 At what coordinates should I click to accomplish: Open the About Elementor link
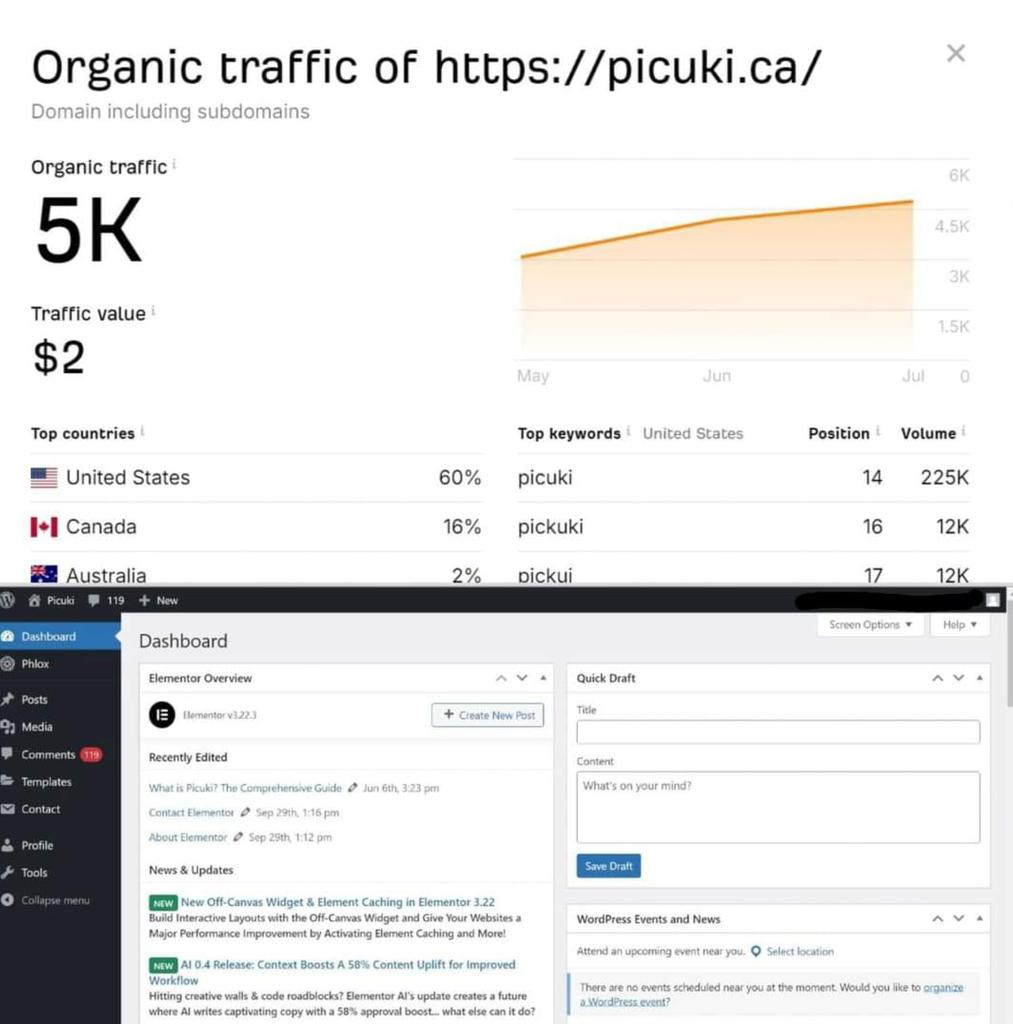[x=187, y=837]
